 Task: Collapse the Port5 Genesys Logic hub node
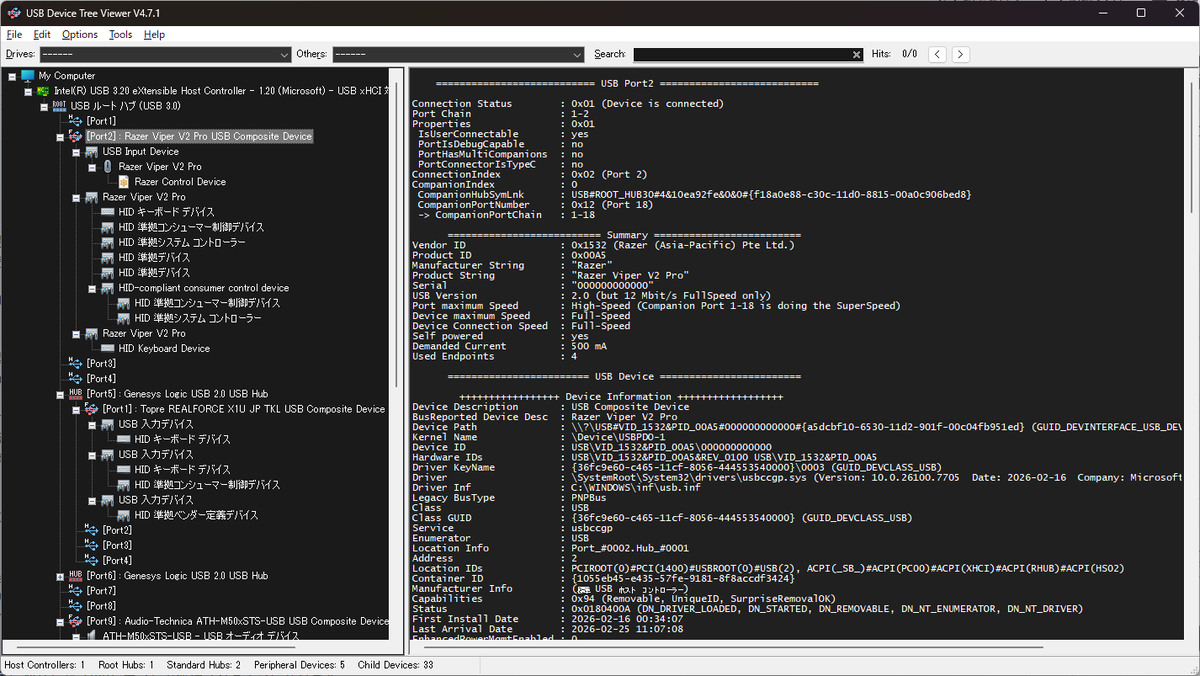[60, 394]
